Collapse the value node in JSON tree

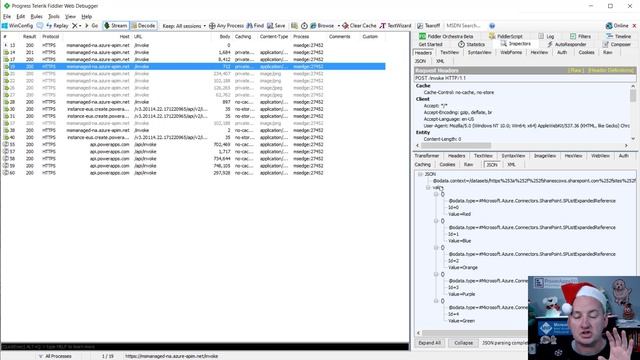point(428,187)
